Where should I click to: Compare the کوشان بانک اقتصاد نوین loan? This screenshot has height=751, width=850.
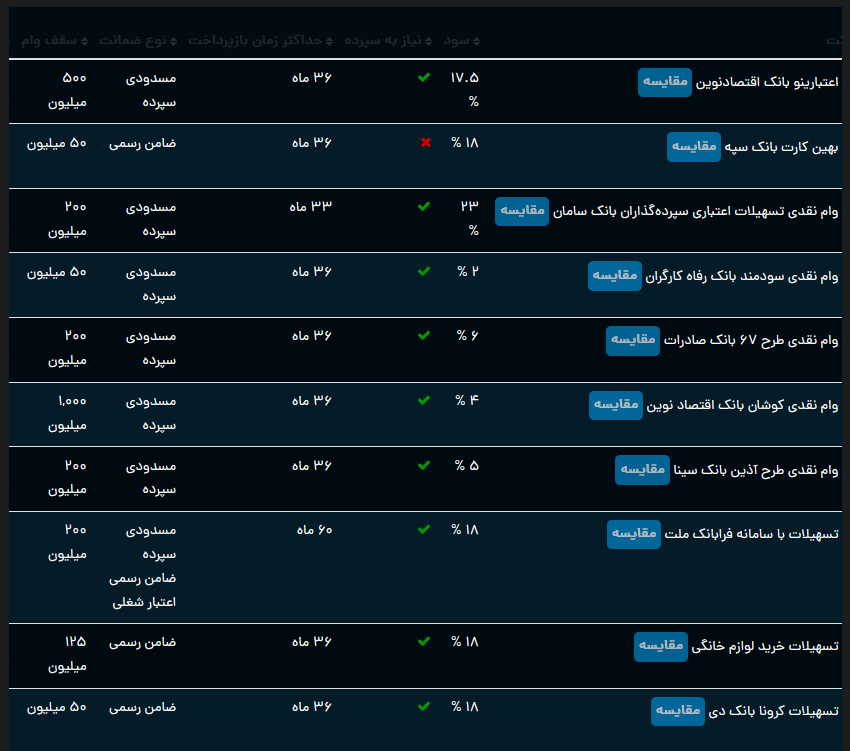click(616, 405)
